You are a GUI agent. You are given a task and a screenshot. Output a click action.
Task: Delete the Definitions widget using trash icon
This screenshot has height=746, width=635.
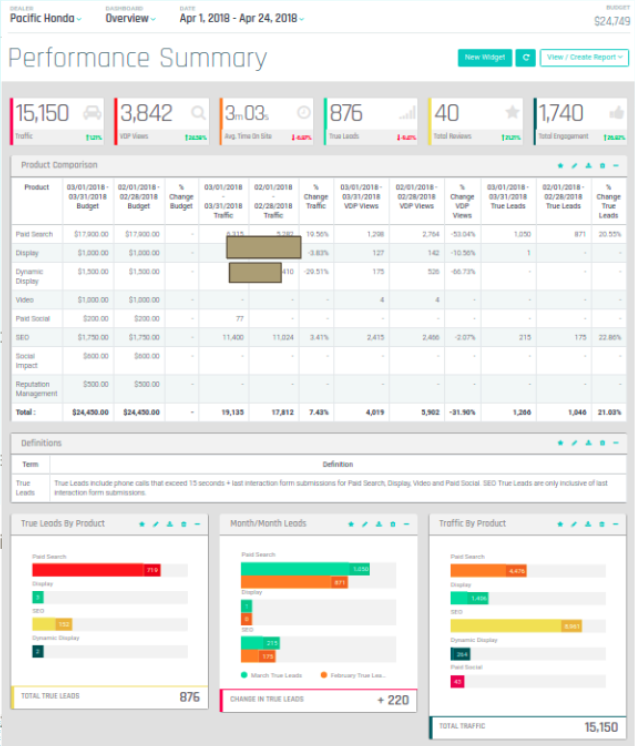[602, 443]
